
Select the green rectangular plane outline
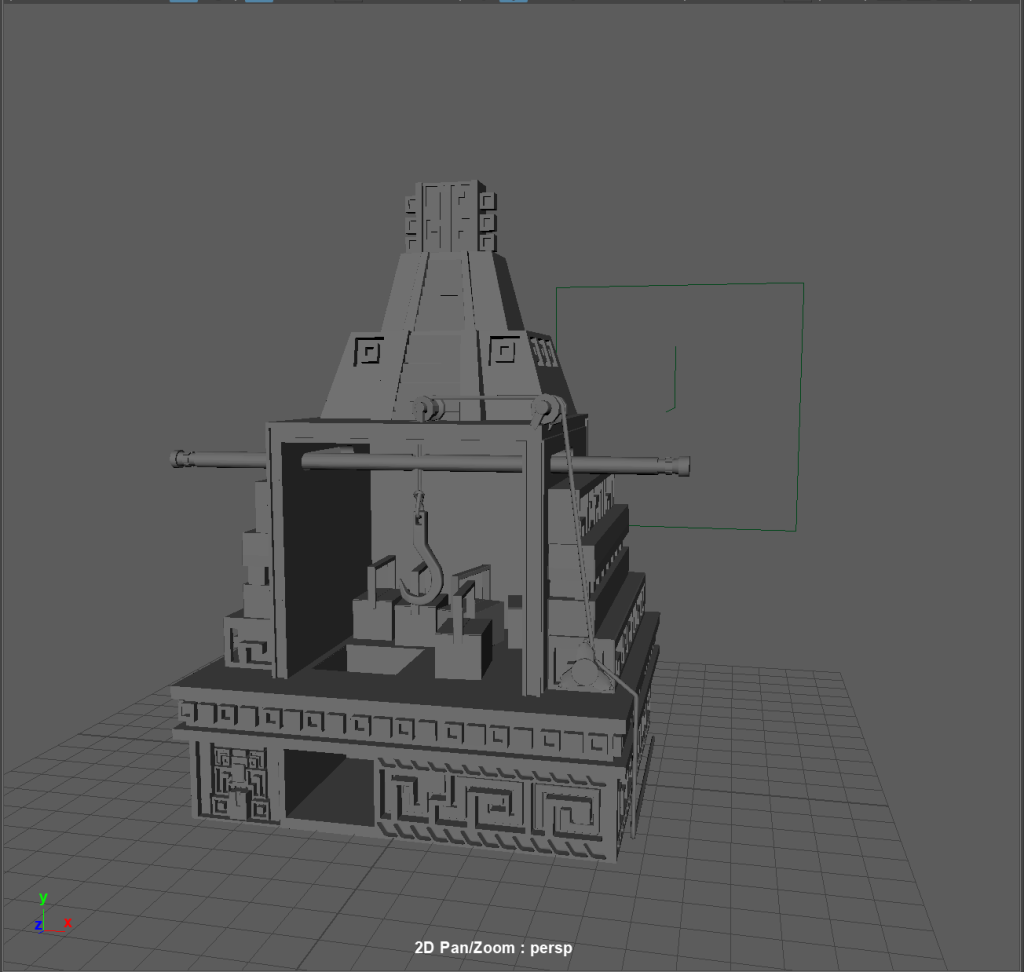(679, 406)
